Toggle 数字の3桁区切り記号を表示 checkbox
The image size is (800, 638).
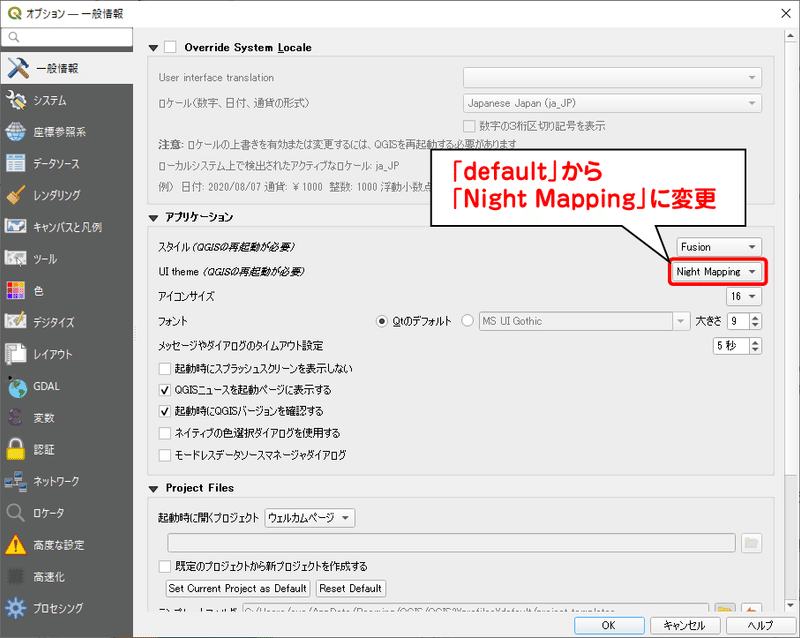coord(468,126)
